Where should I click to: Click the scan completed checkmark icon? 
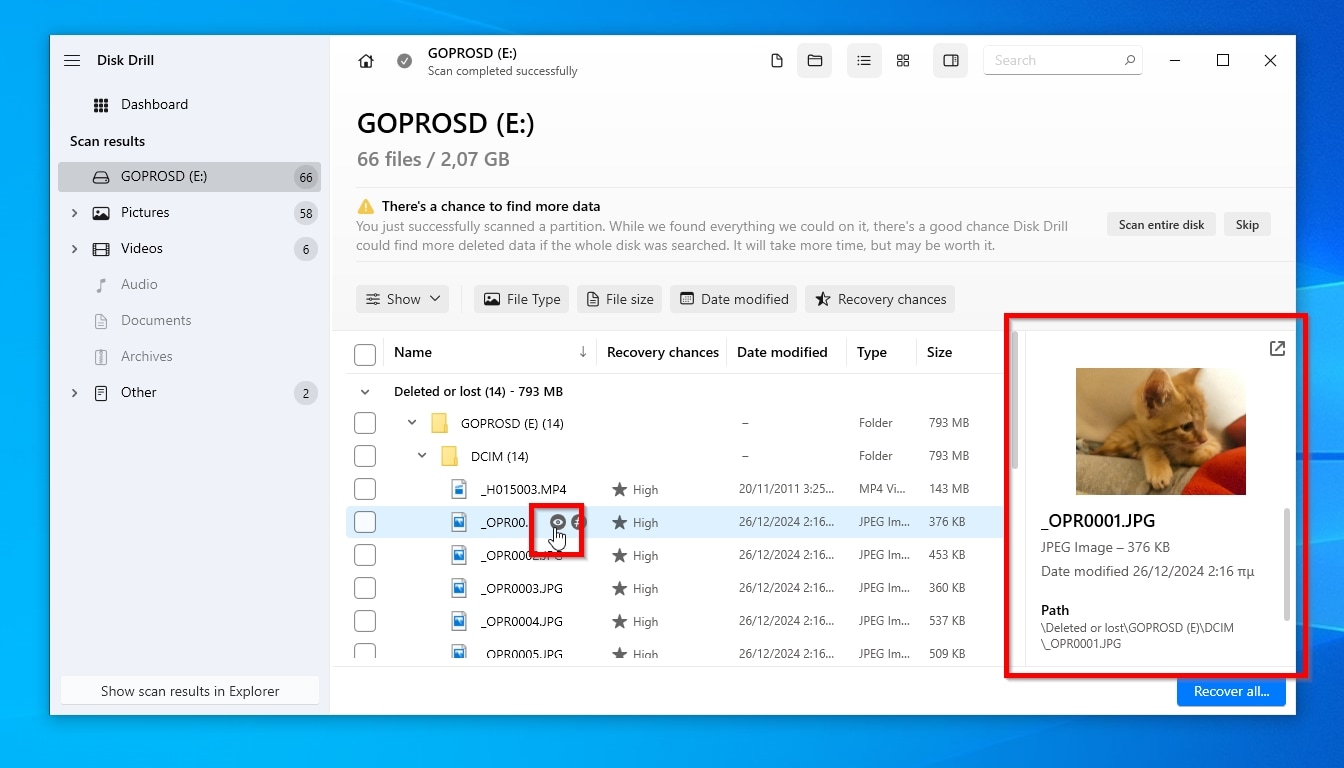(x=404, y=61)
